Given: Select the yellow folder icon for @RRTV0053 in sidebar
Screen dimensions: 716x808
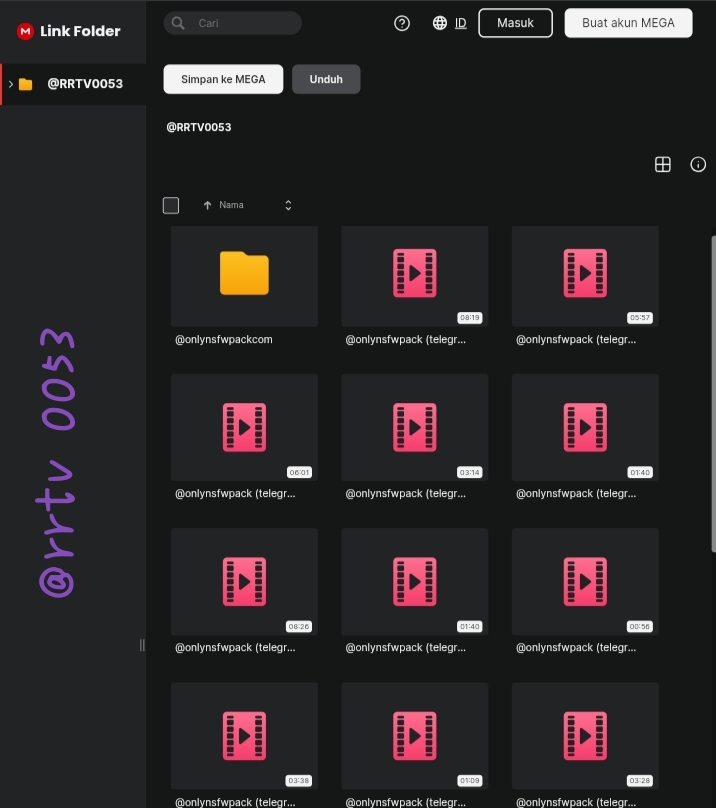Looking at the screenshot, I should pyautogui.click(x=25, y=84).
